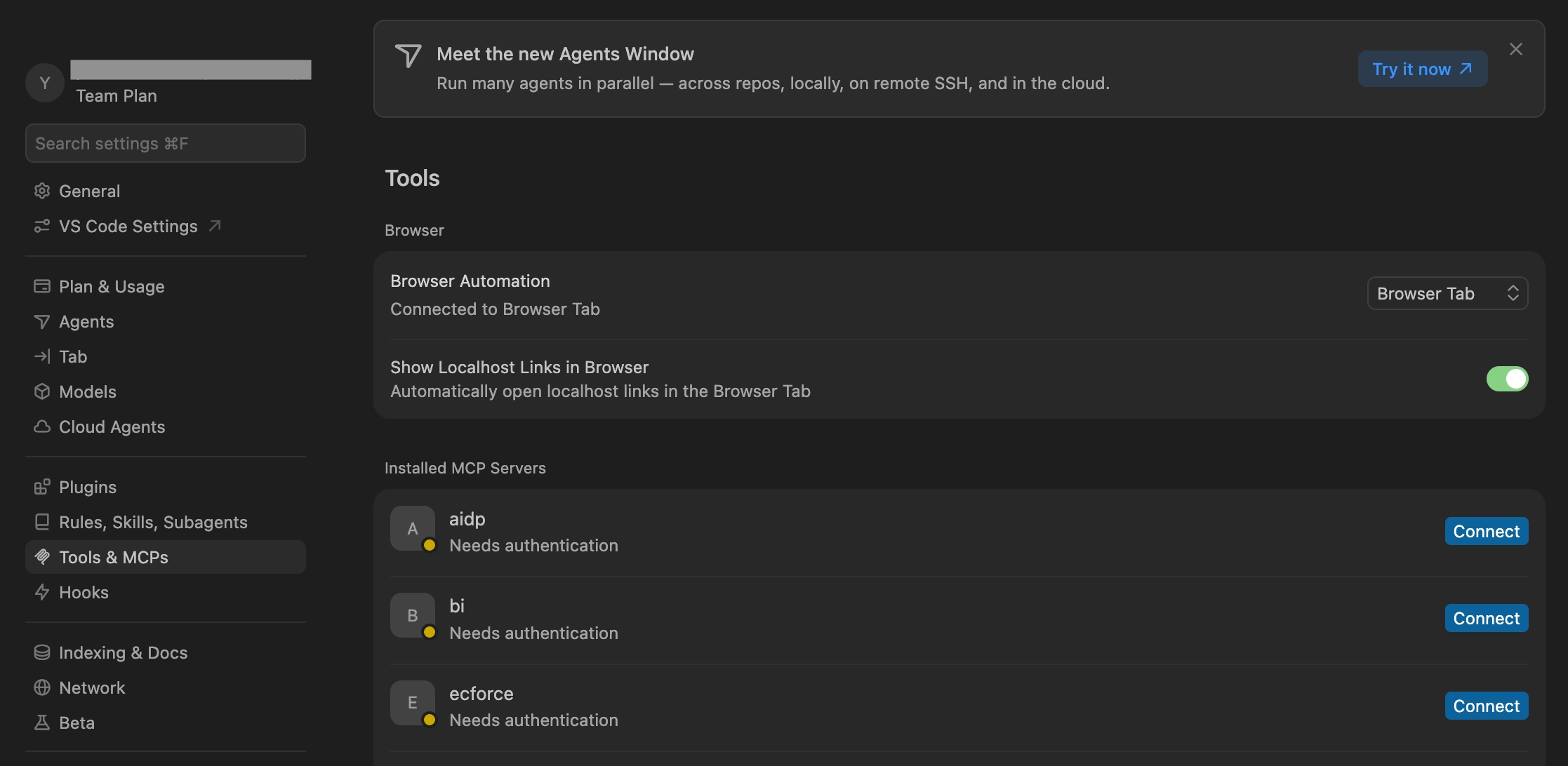Toggle Show Localhost Links in Browser switch
Image resolution: width=1568 pixels, height=766 pixels.
point(1507,379)
